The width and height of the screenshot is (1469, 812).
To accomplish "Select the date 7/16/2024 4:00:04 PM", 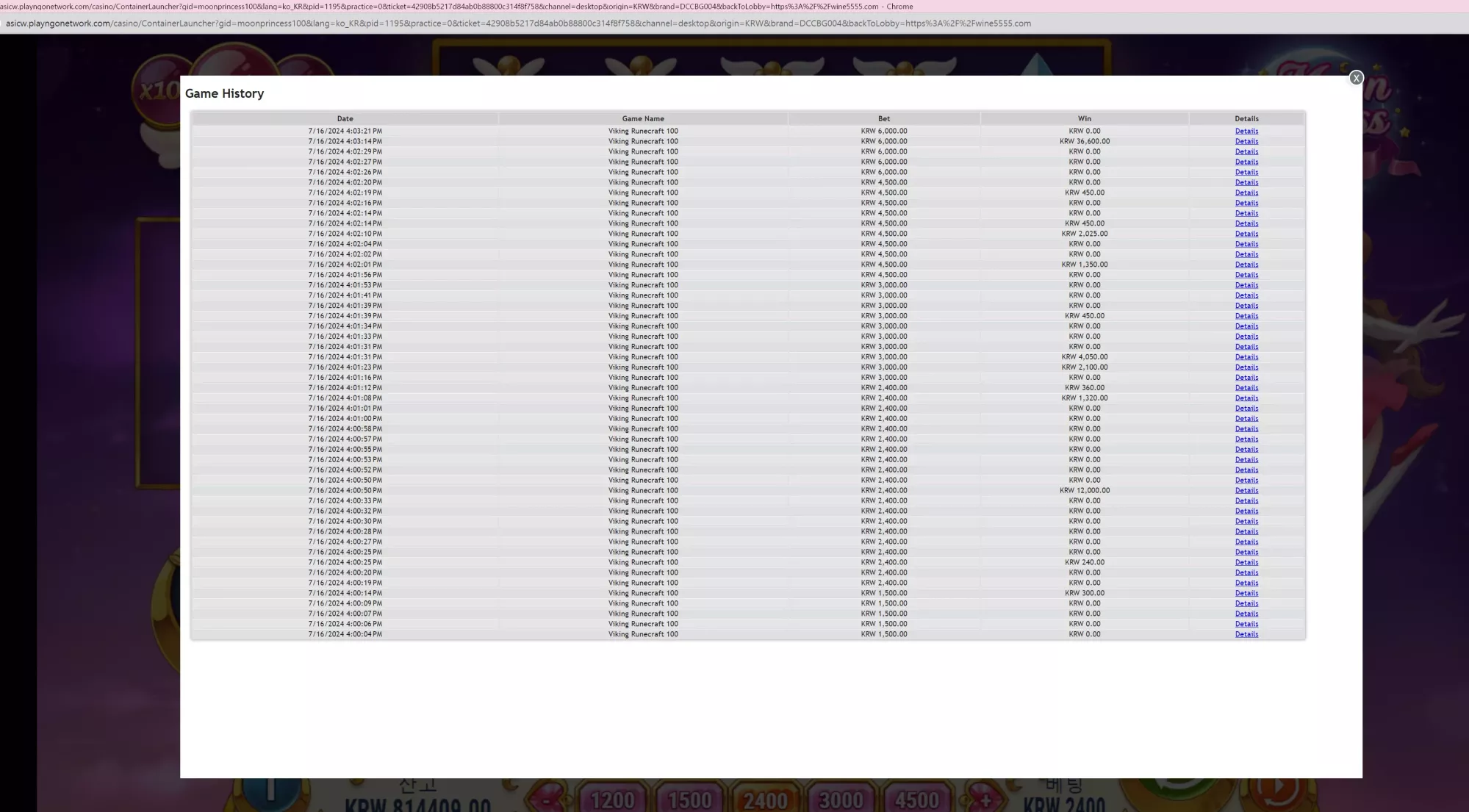I will click(345, 635).
